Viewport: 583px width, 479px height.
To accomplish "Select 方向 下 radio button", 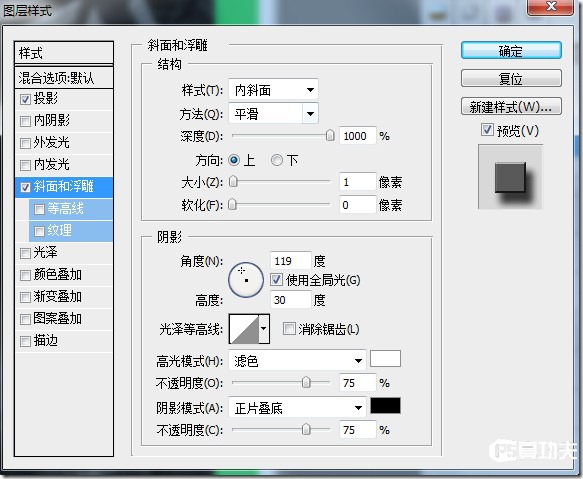I will (x=276, y=160).
